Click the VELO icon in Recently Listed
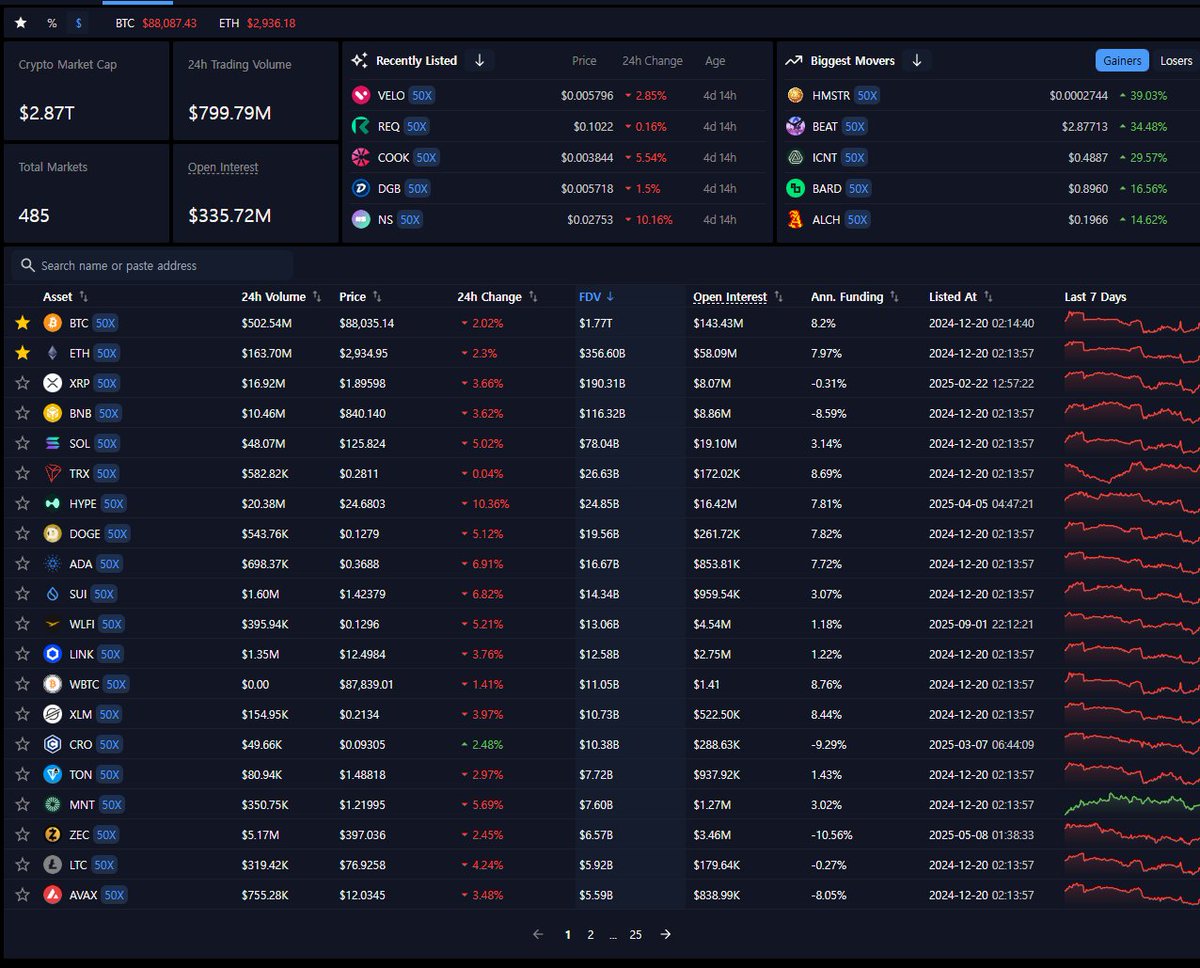The width and height of the screenshot is (1200, 968). click(360, 95)
